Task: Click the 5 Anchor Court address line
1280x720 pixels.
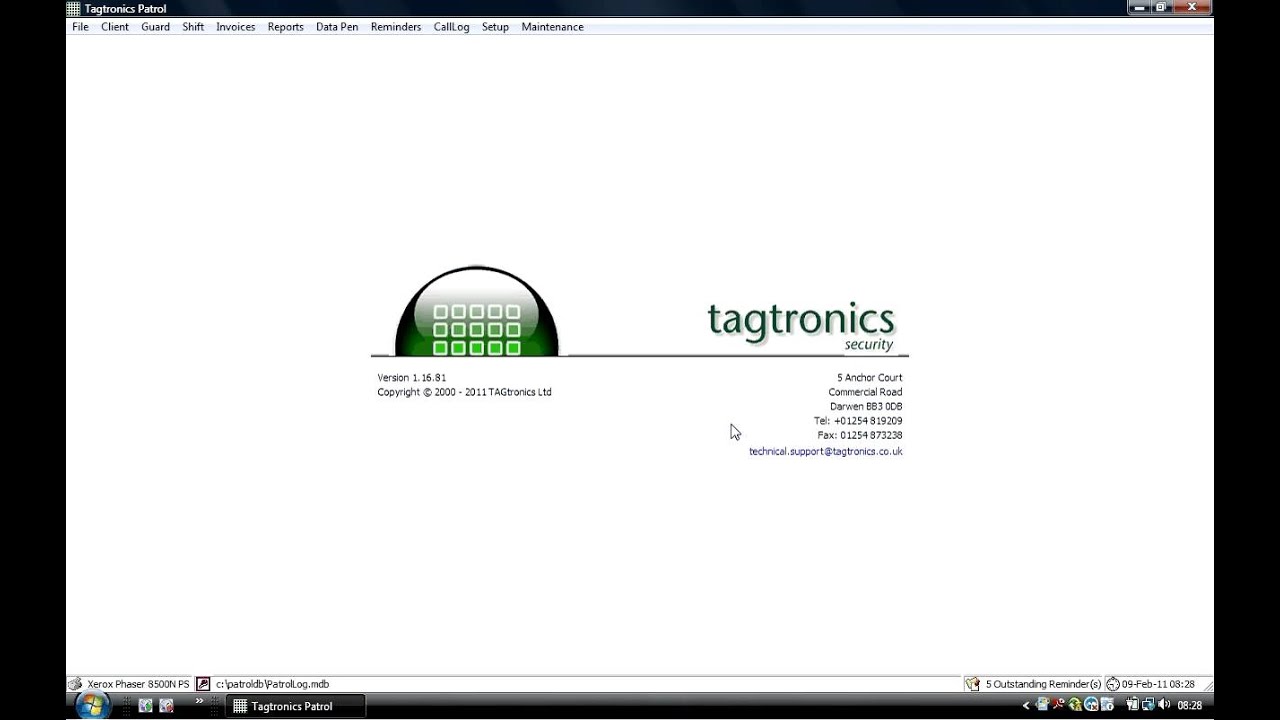Action: 870,378
